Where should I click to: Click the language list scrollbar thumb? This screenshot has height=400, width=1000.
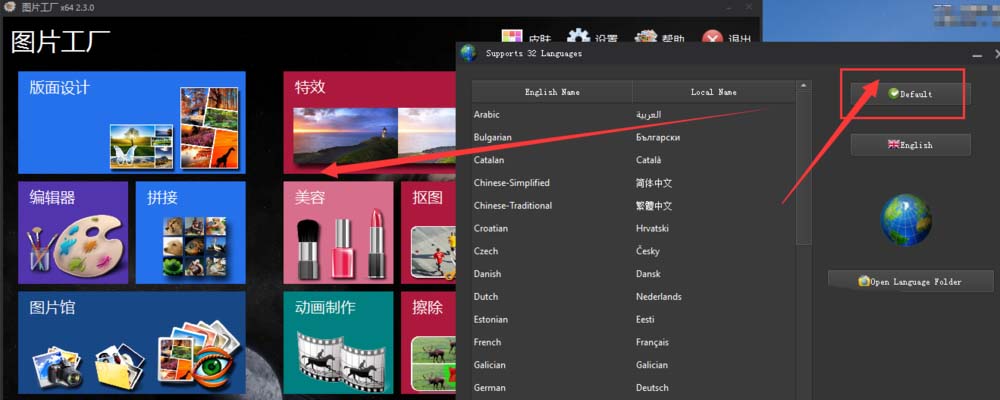804,167
